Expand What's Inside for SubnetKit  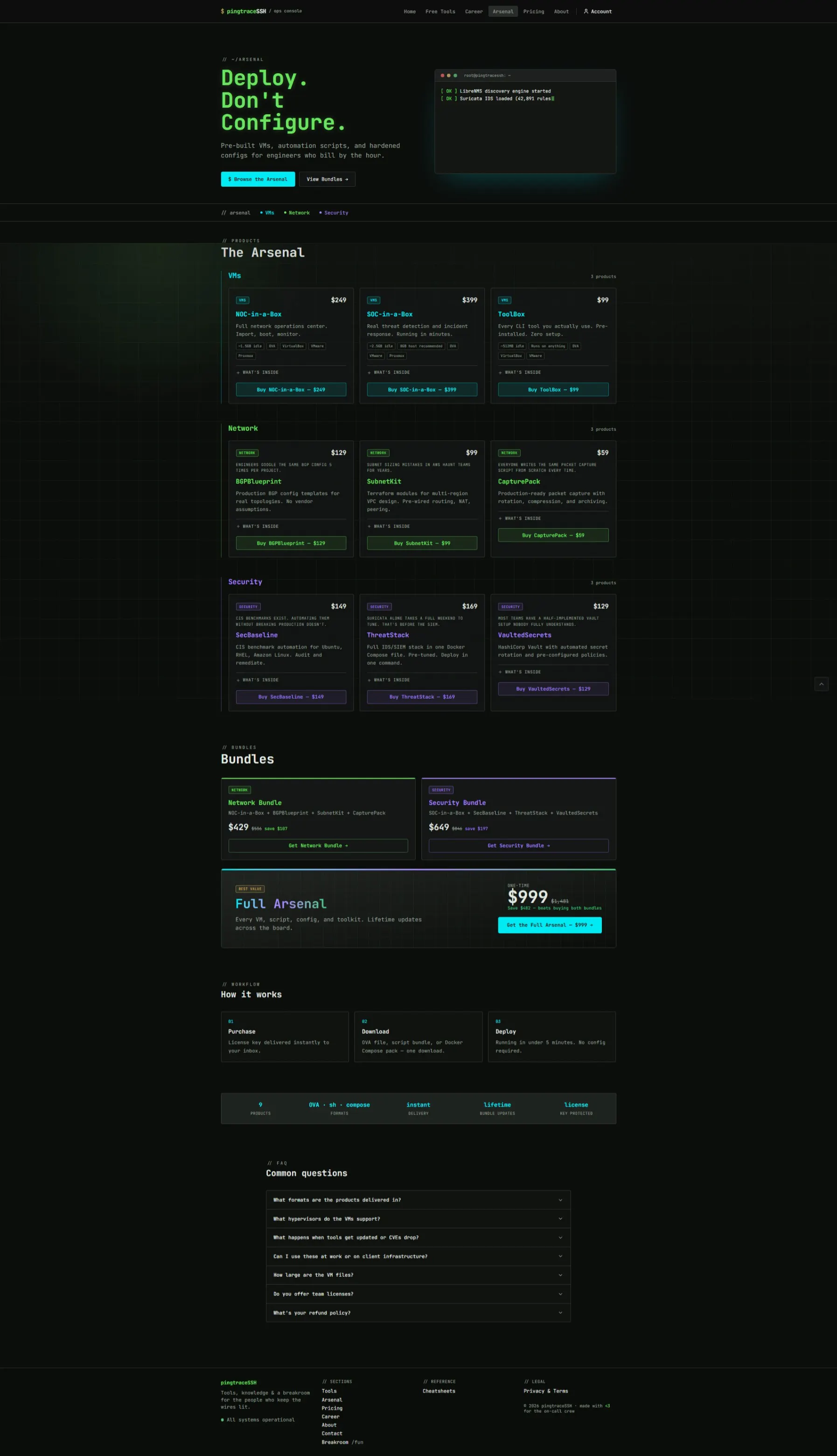(422, 527)
